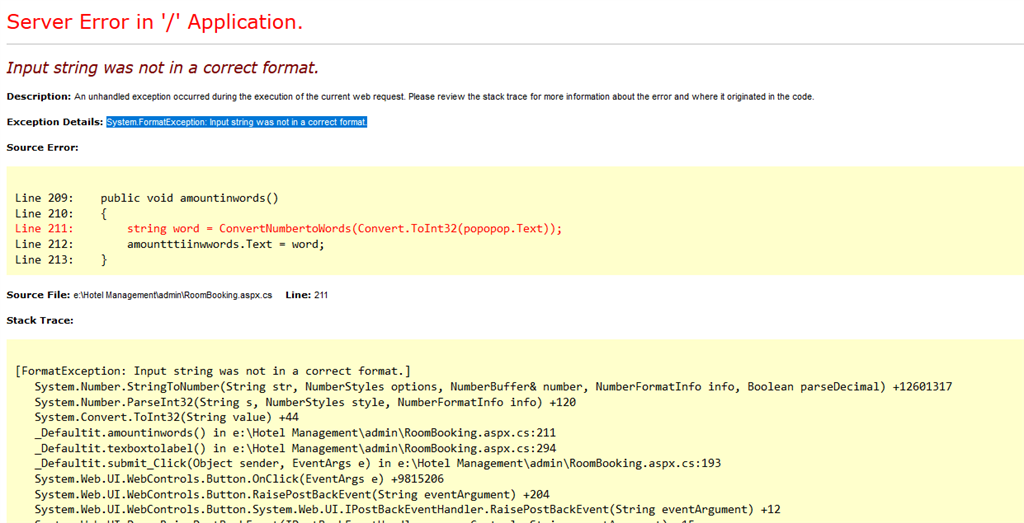
Task: Click the description sentence about unhandled exception
Action: click(x=444, y=97)
